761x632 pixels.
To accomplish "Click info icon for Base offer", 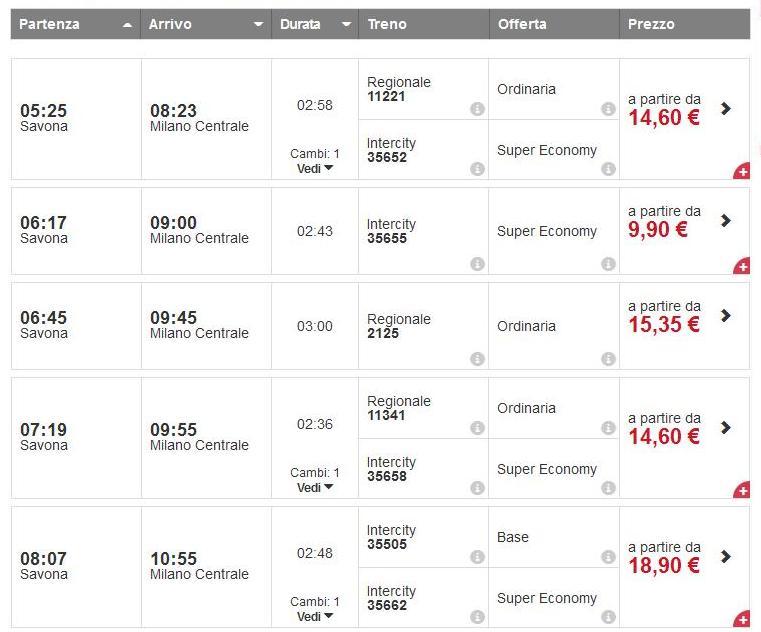I will 608,557.
